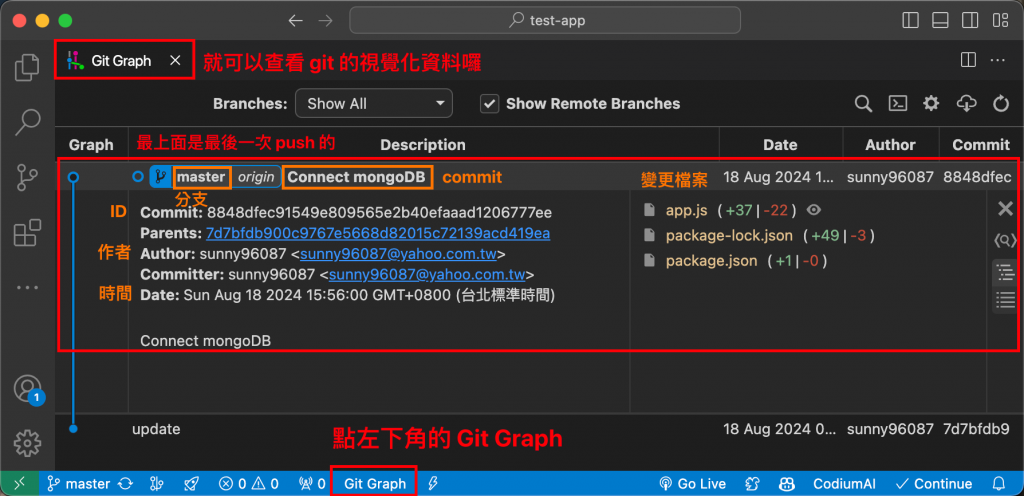Viewport: 1024px width, 496px height.
Task: Fetch from remotes cloud icon
Action: click(x=966, y=103)
